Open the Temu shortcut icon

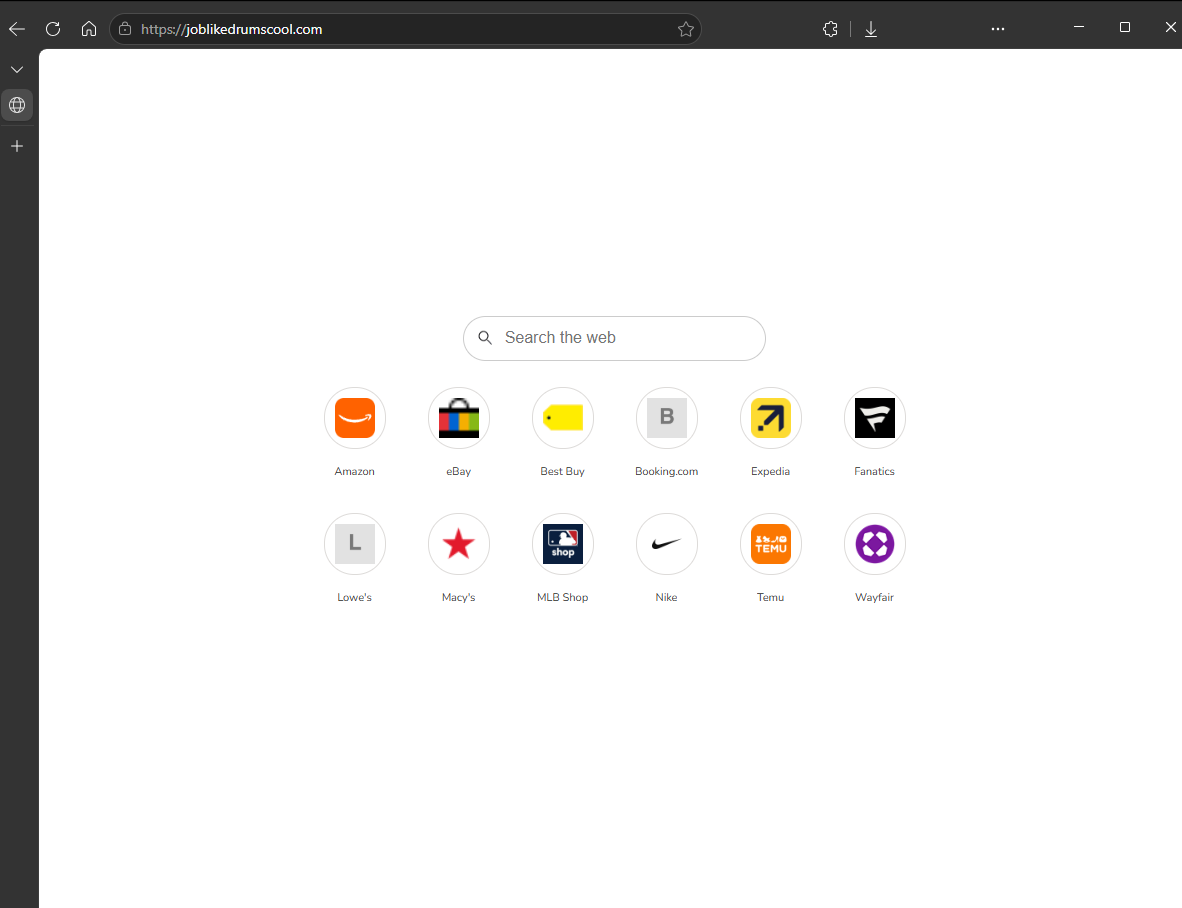click(x=771, y=544)
